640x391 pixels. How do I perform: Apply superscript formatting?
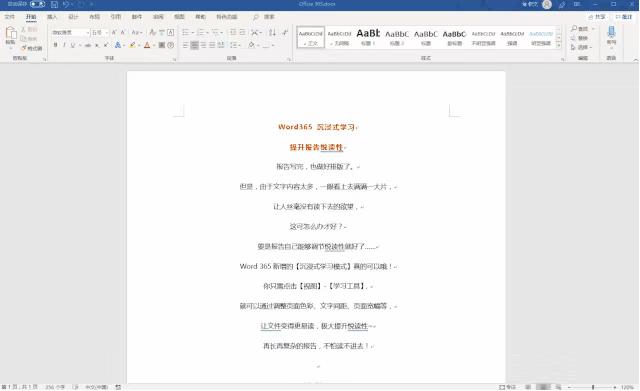point(106,45)
